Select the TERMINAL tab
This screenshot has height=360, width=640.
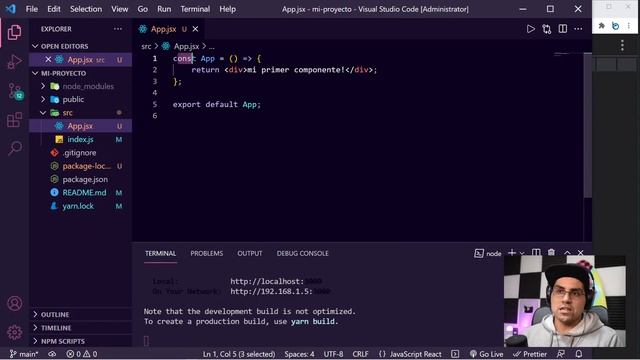[160, 253]
